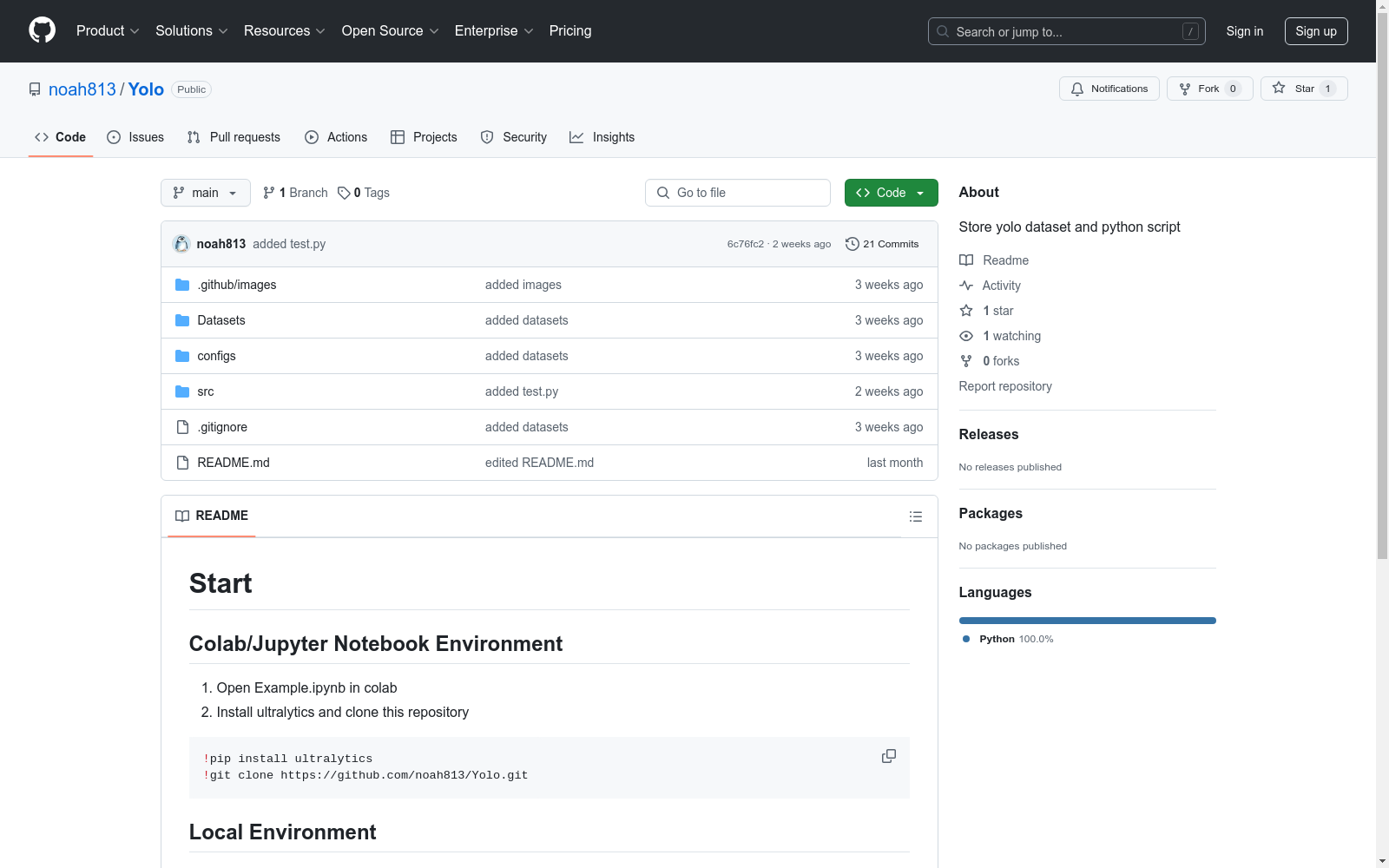Image resolution: width=1389 pixels, height=868 pixels.
Task: Switch to the Issues tab
Action: tap(135, 137)
